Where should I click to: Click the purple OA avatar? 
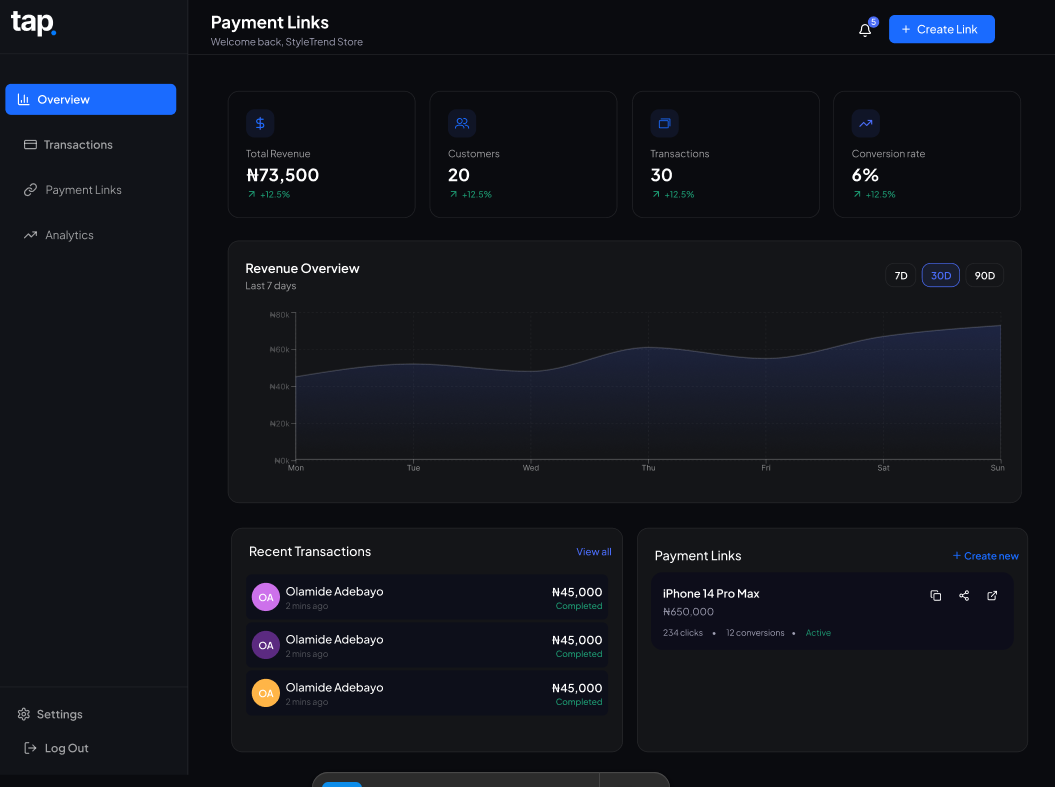pos(266,645)
